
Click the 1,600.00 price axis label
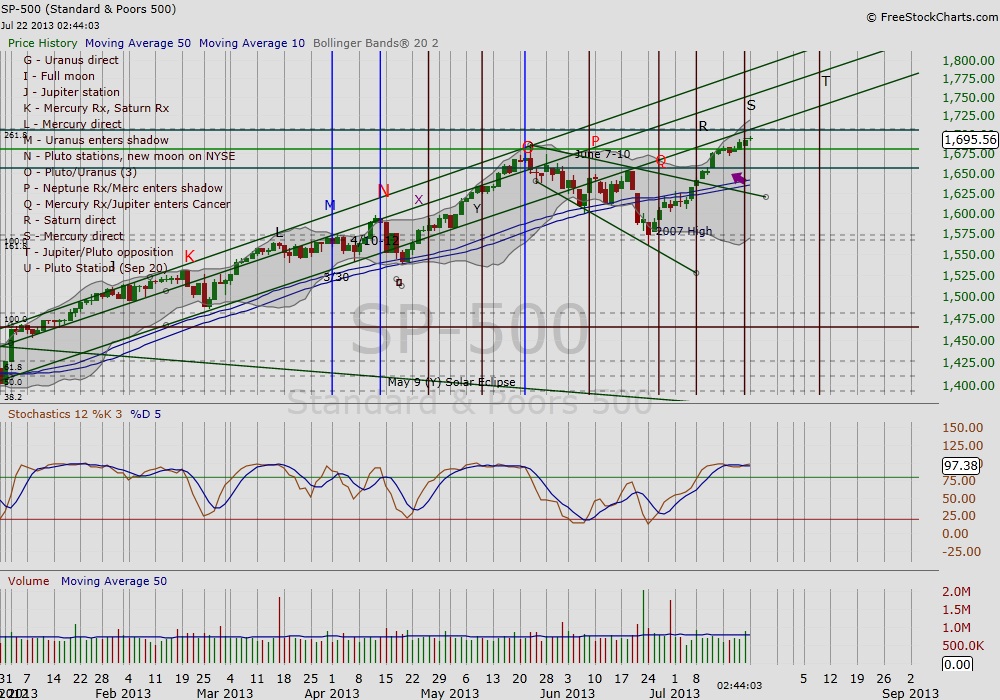click(968, 214)
